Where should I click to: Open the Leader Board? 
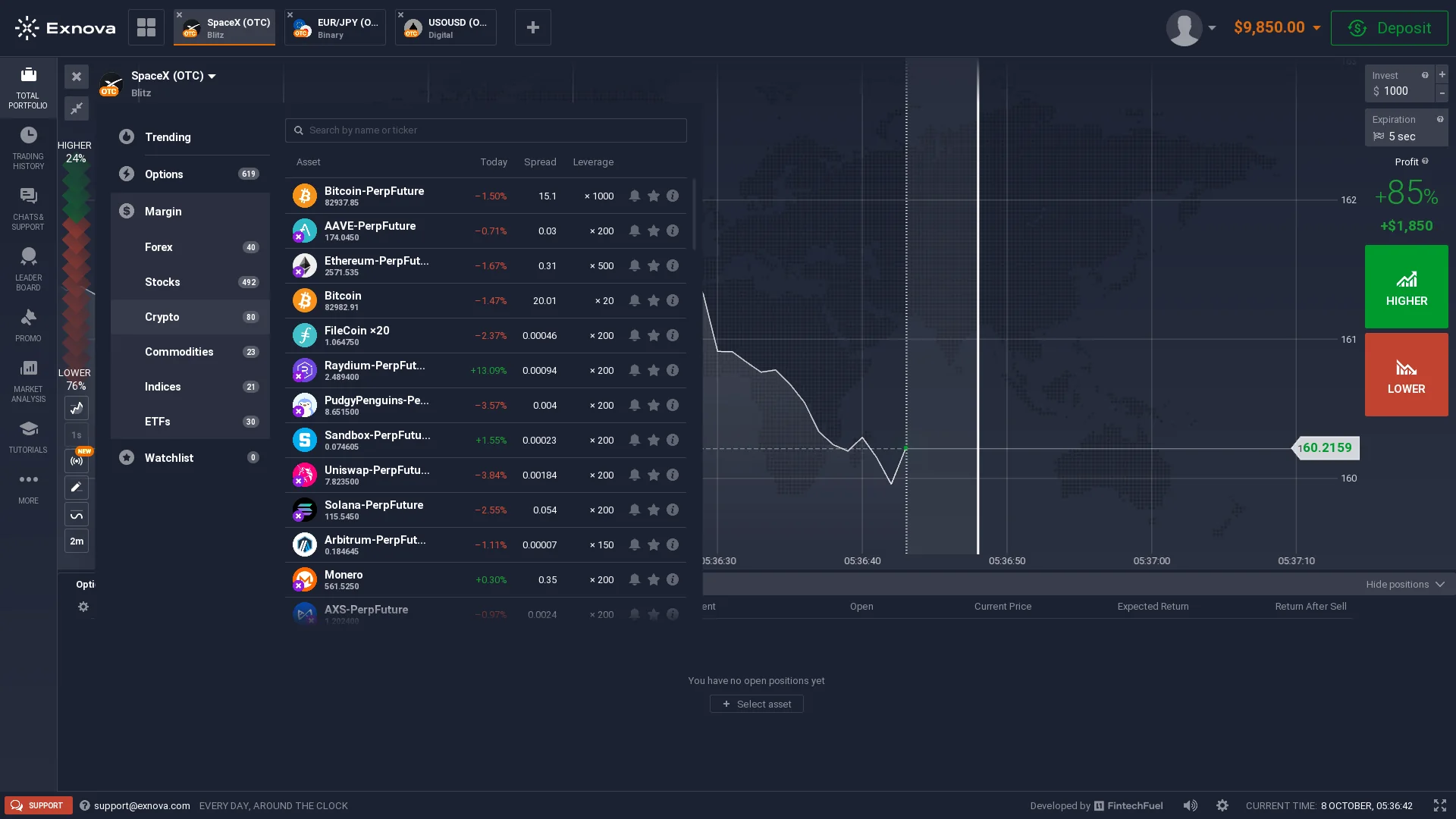pyautogui.click(x=28, y=270)
